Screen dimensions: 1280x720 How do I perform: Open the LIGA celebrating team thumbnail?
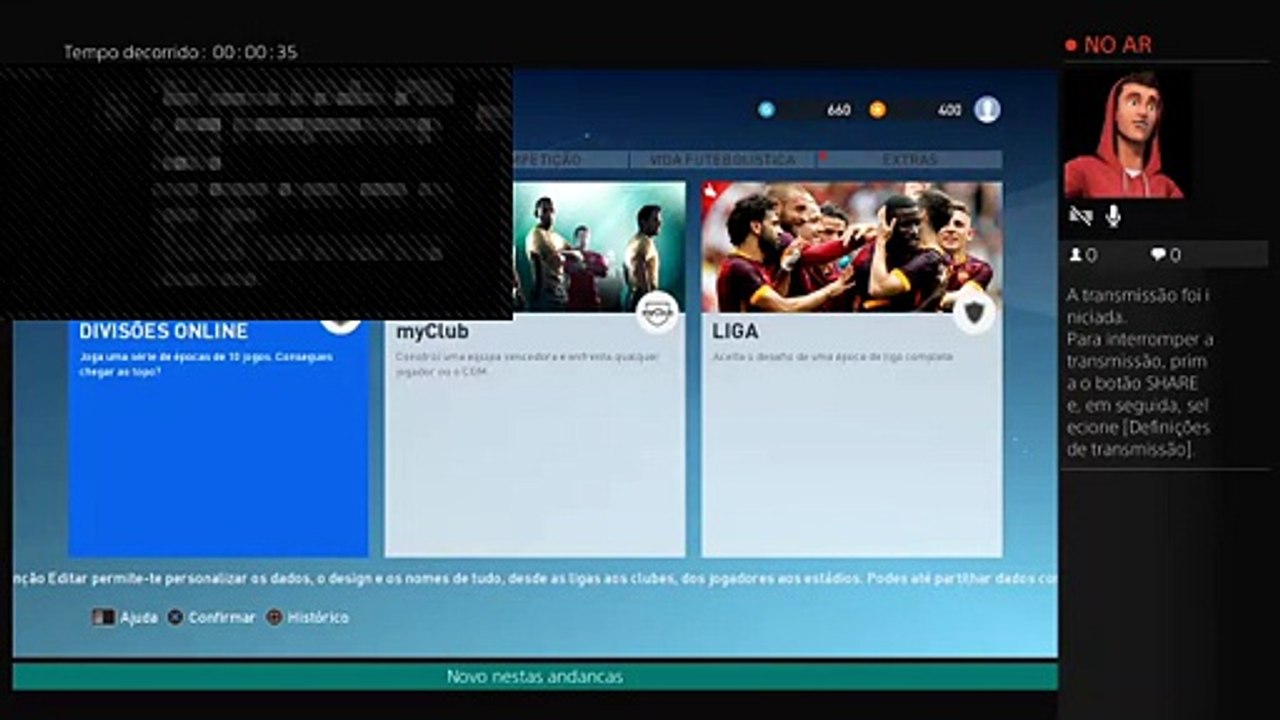[x=852, y=247]
